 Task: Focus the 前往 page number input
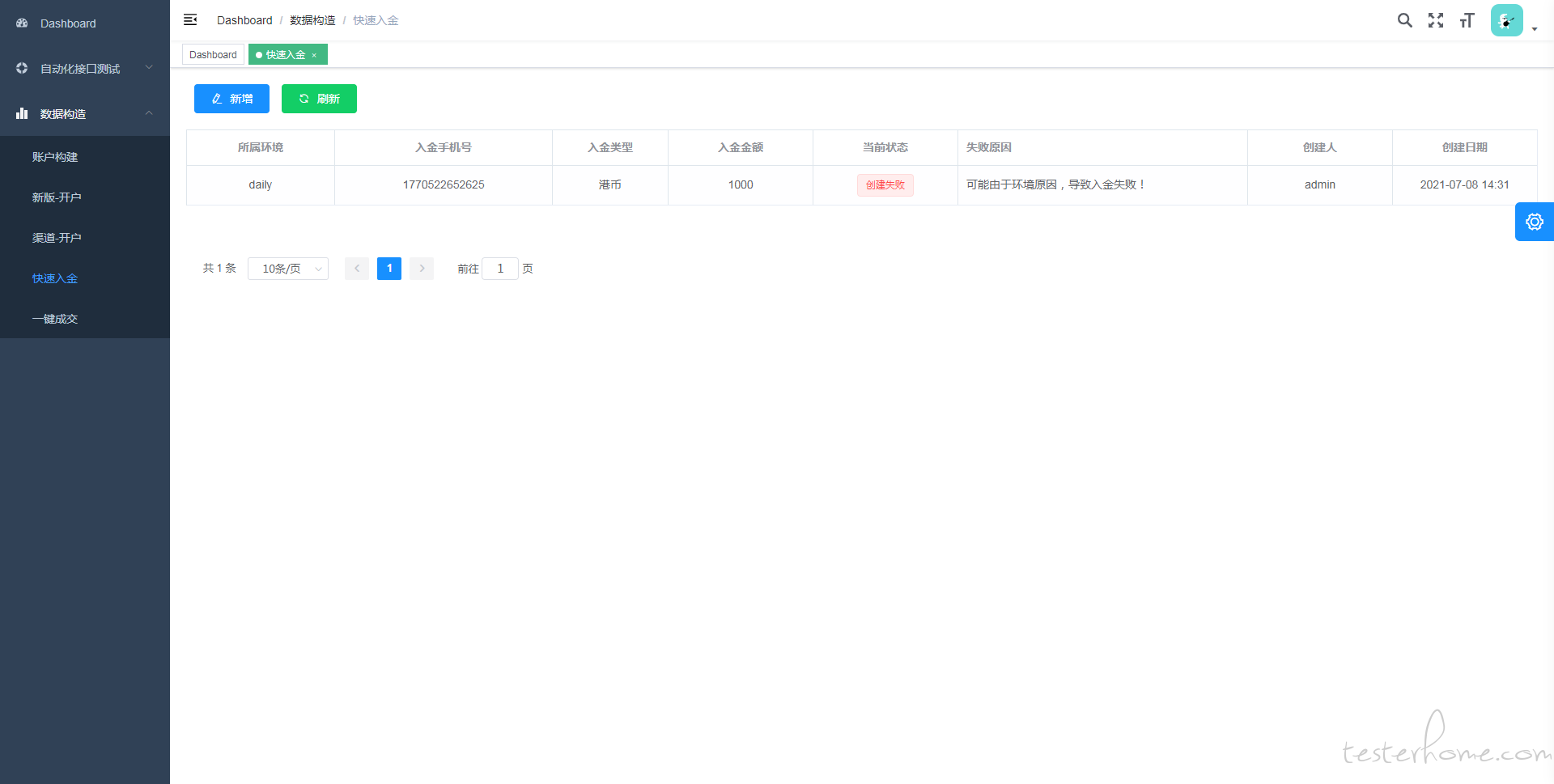point(500,268)
